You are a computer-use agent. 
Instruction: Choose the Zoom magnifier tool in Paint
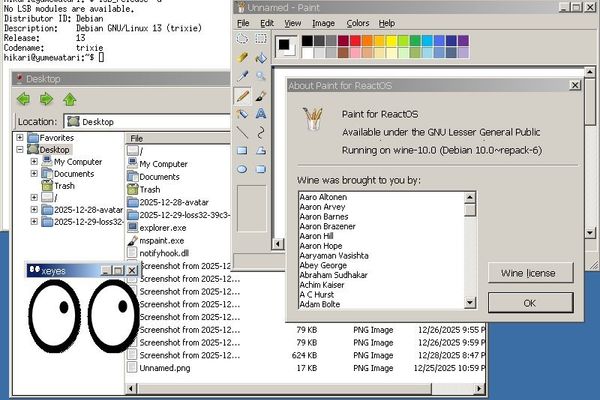(261, 76)
